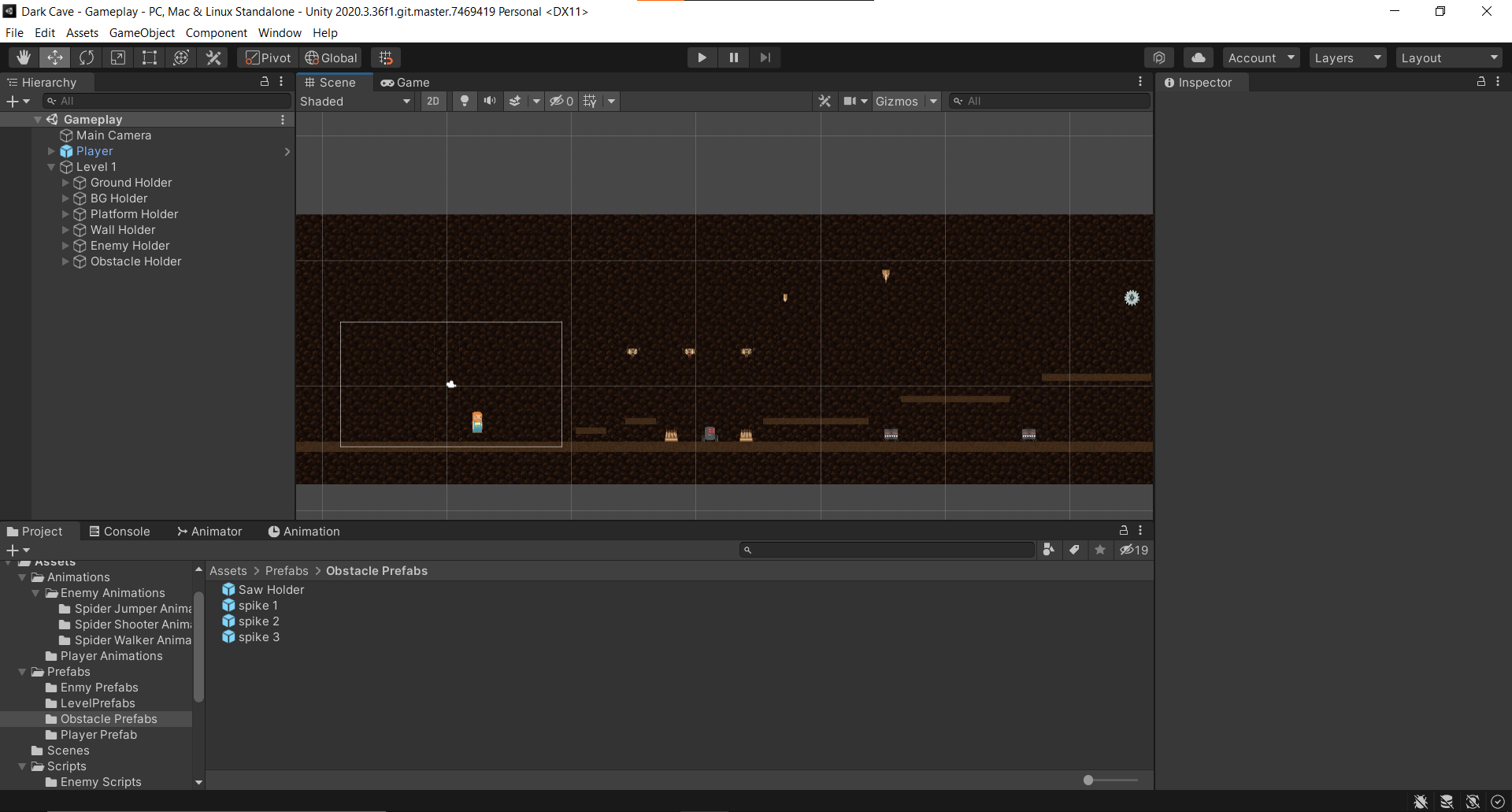The width and height of the screenshot is (1512, 812).
Task: Toggle Scene view lighting with the bulb icon
Action: click(464, 101)
